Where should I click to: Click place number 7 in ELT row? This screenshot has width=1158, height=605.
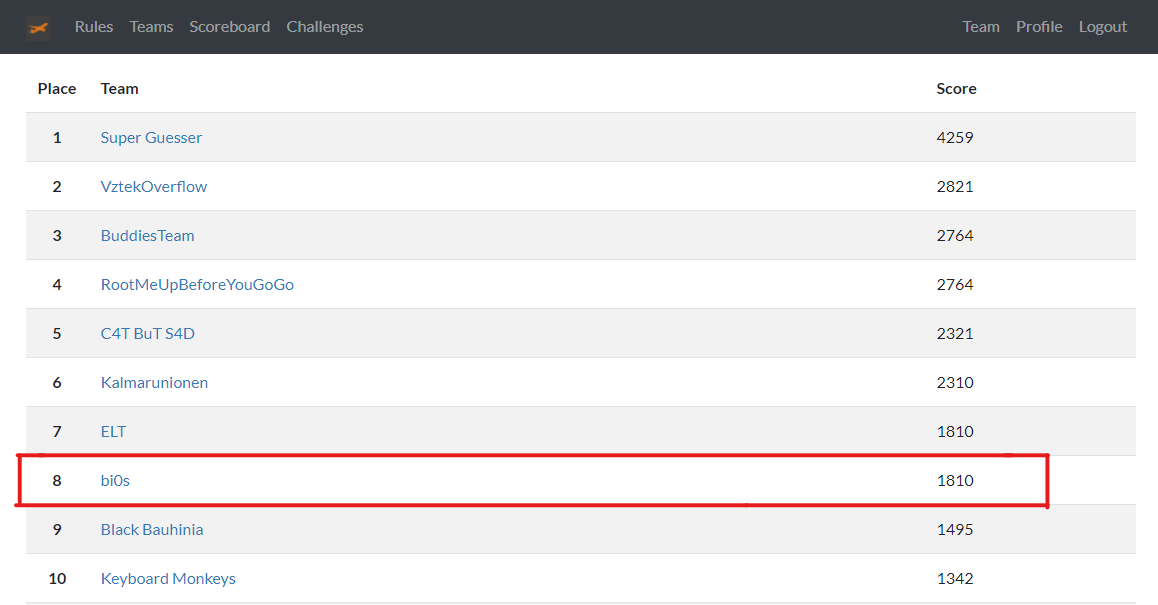point(57,431)
